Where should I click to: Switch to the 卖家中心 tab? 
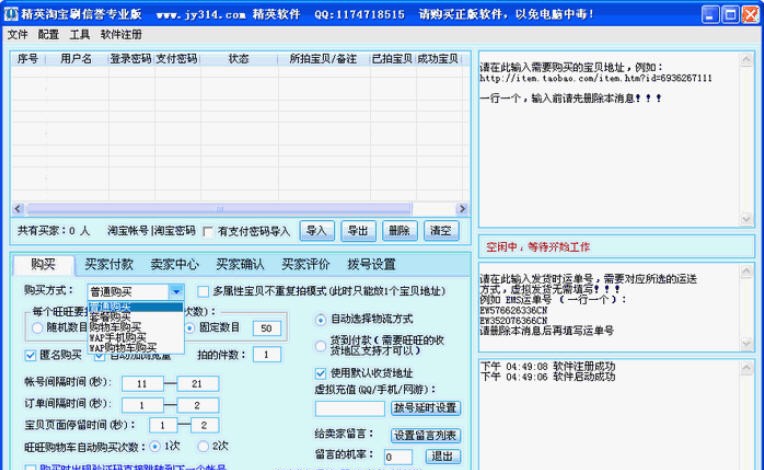point(174,264)
